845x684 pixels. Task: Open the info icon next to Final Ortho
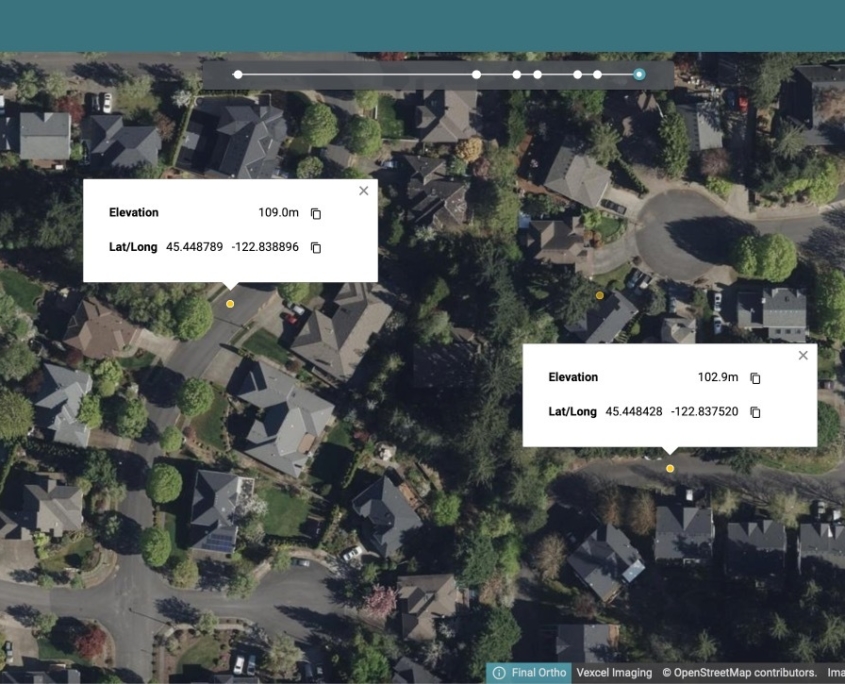click(499, 672)
